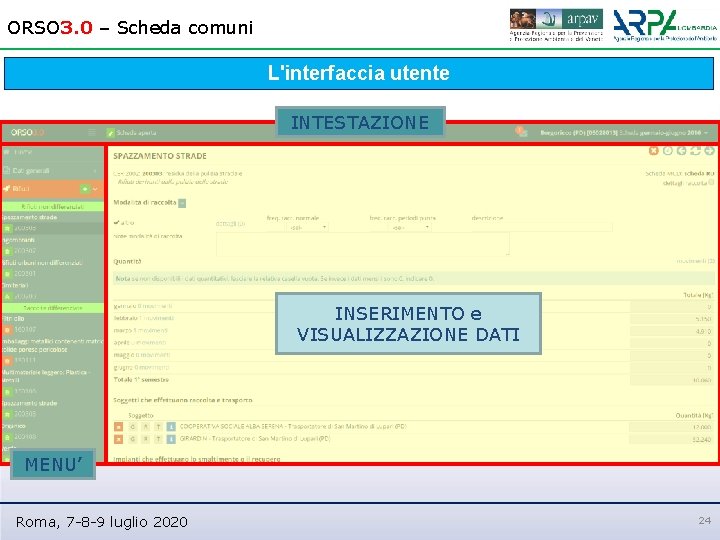Viewport: 720px width, 540px height.
Task: Open the freq. racc. normale dropdown
Action: tap(307, 227)
